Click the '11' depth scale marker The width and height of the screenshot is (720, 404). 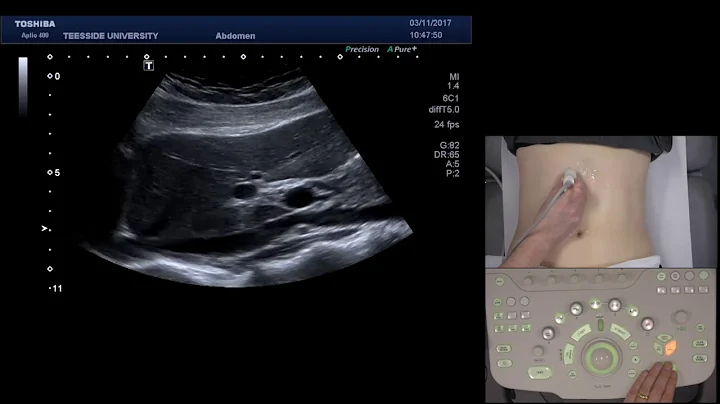(57, 289)
